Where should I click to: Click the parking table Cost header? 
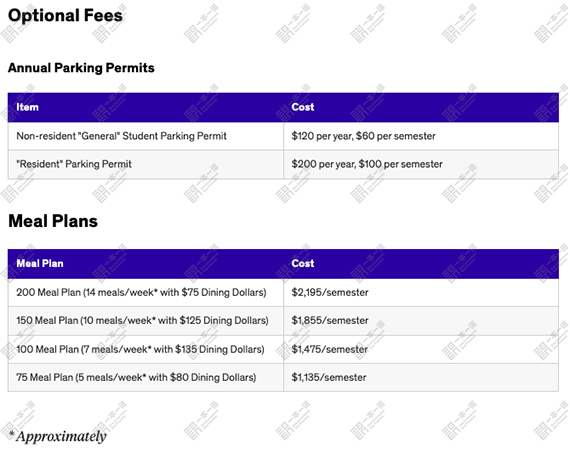[303, 107]
